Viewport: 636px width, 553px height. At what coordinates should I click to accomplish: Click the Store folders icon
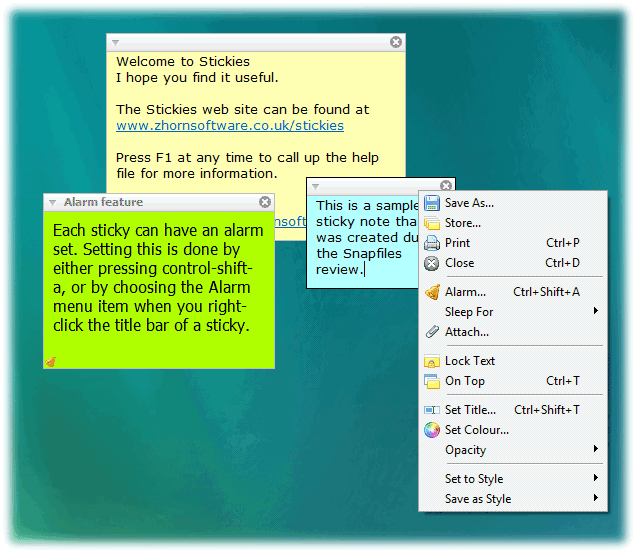pyautogui.click(x=432, y=223)
